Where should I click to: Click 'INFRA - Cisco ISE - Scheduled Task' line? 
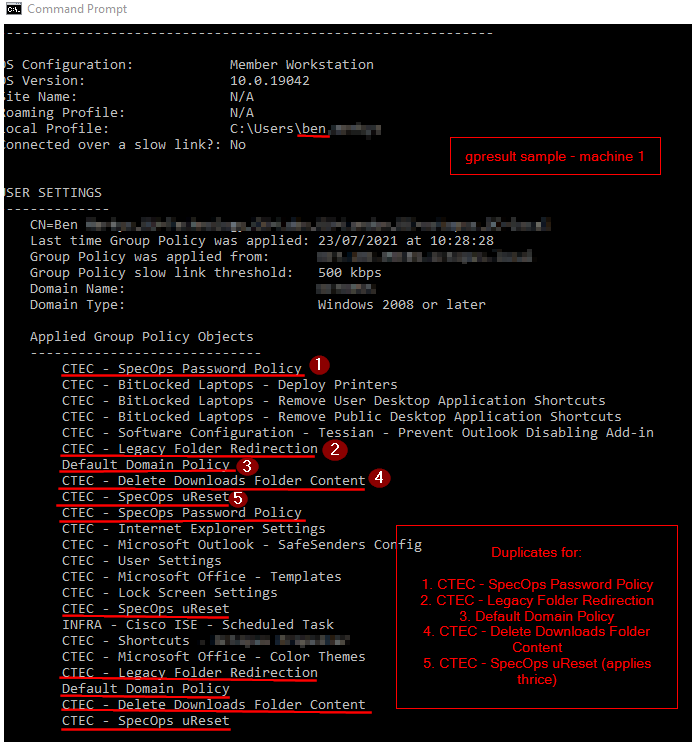[198, 625]
